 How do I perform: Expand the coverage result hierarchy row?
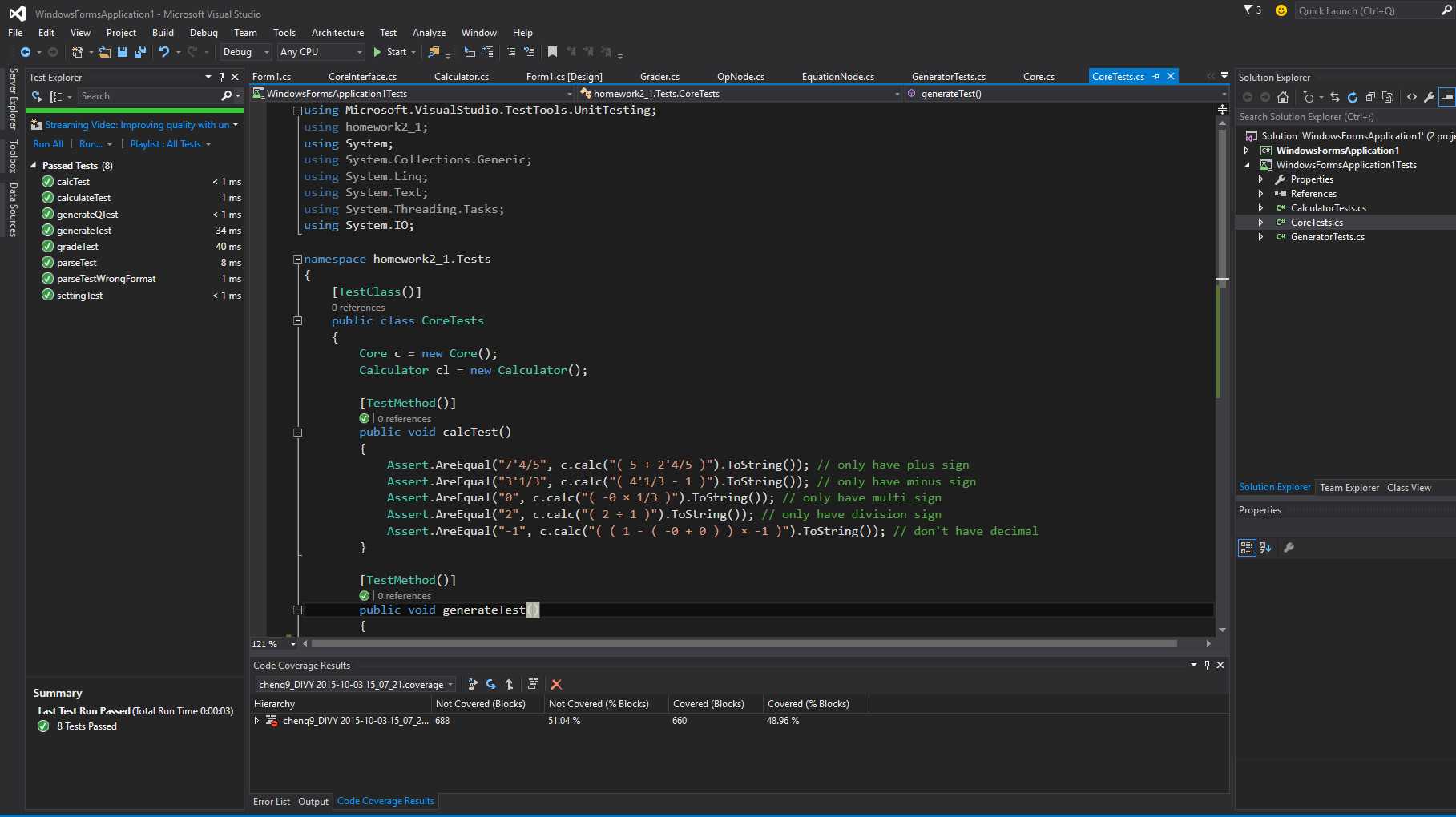tap(257, 721)
